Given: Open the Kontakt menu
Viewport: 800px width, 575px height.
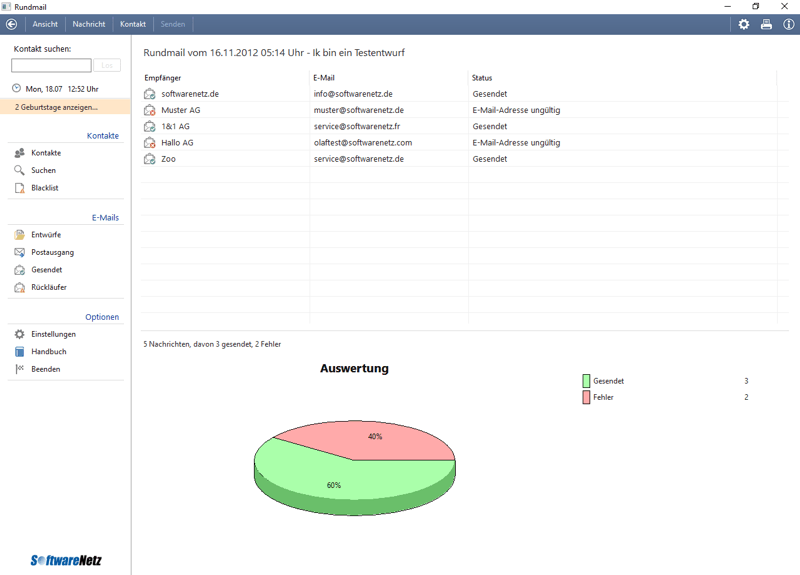Looking at the screenshot, I should pos(133,24).
